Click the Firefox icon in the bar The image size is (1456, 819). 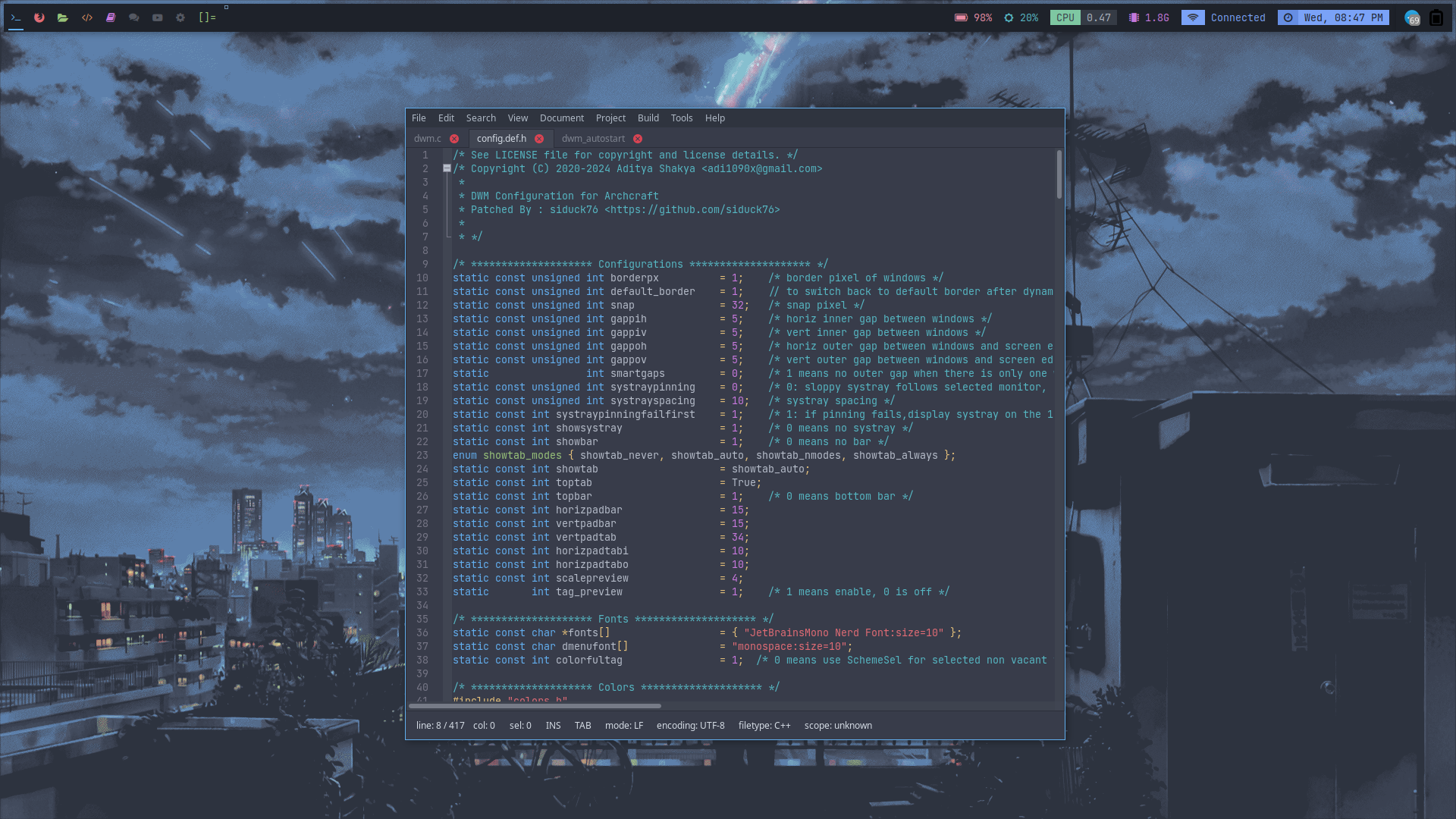tap(39, 17)
